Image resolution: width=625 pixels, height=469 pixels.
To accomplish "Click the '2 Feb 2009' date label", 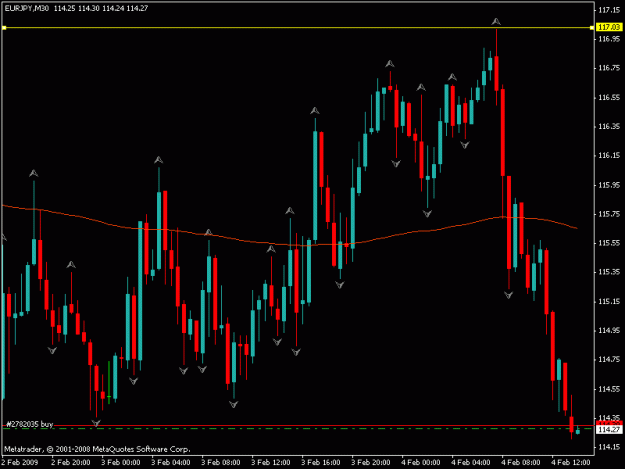I will 20,462.
